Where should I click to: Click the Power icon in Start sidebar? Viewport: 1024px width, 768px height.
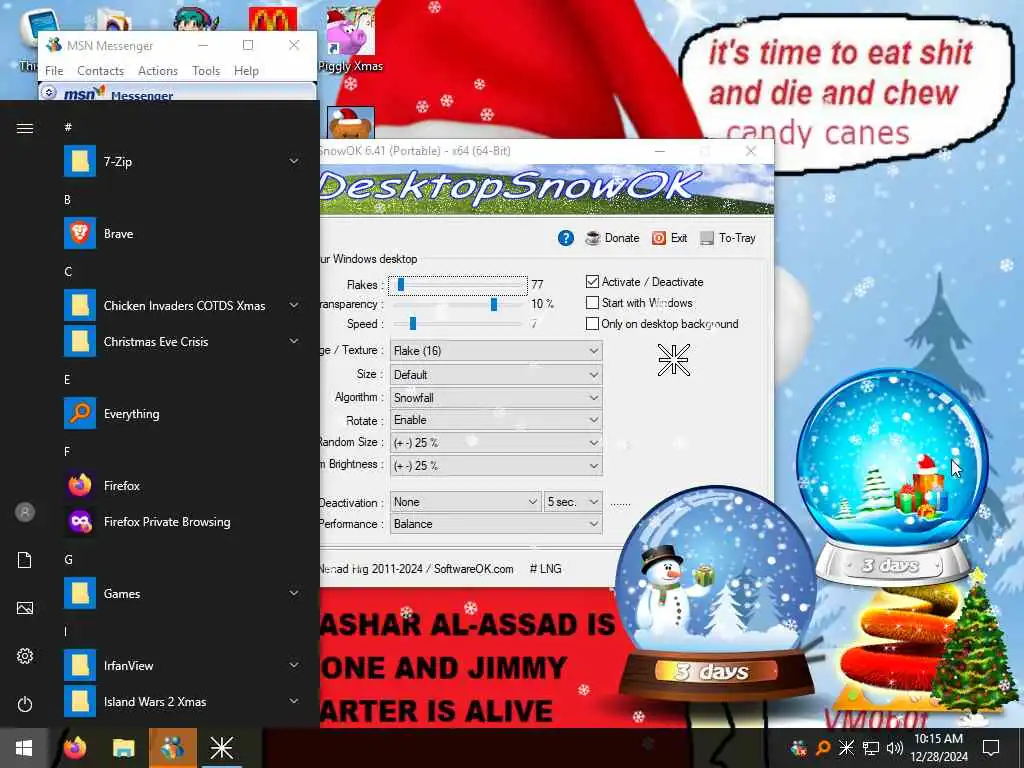25,704
